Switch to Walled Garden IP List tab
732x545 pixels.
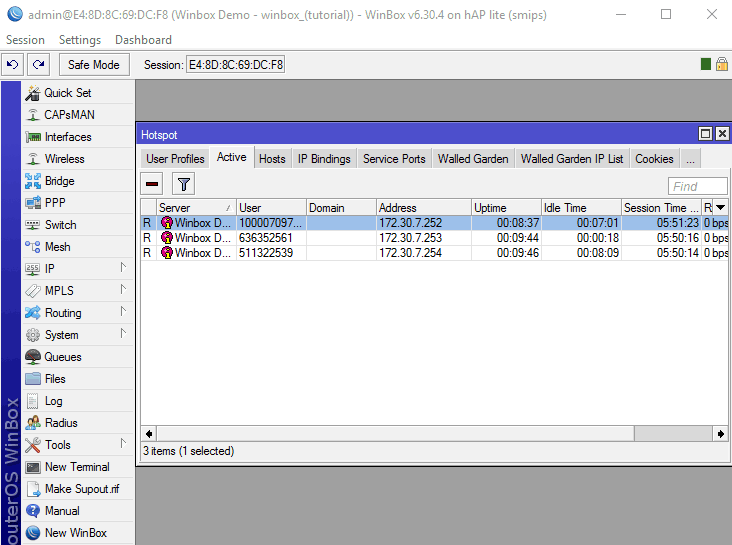(572, 159)
